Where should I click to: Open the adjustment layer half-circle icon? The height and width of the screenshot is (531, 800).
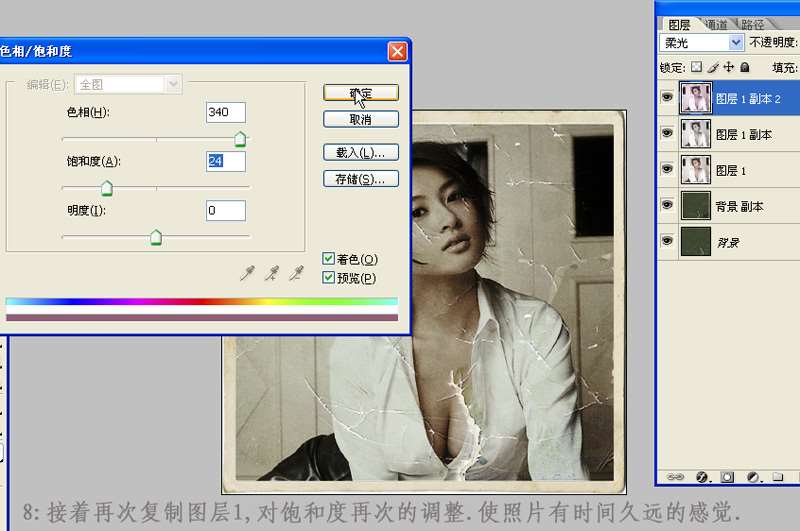(751, 477)
